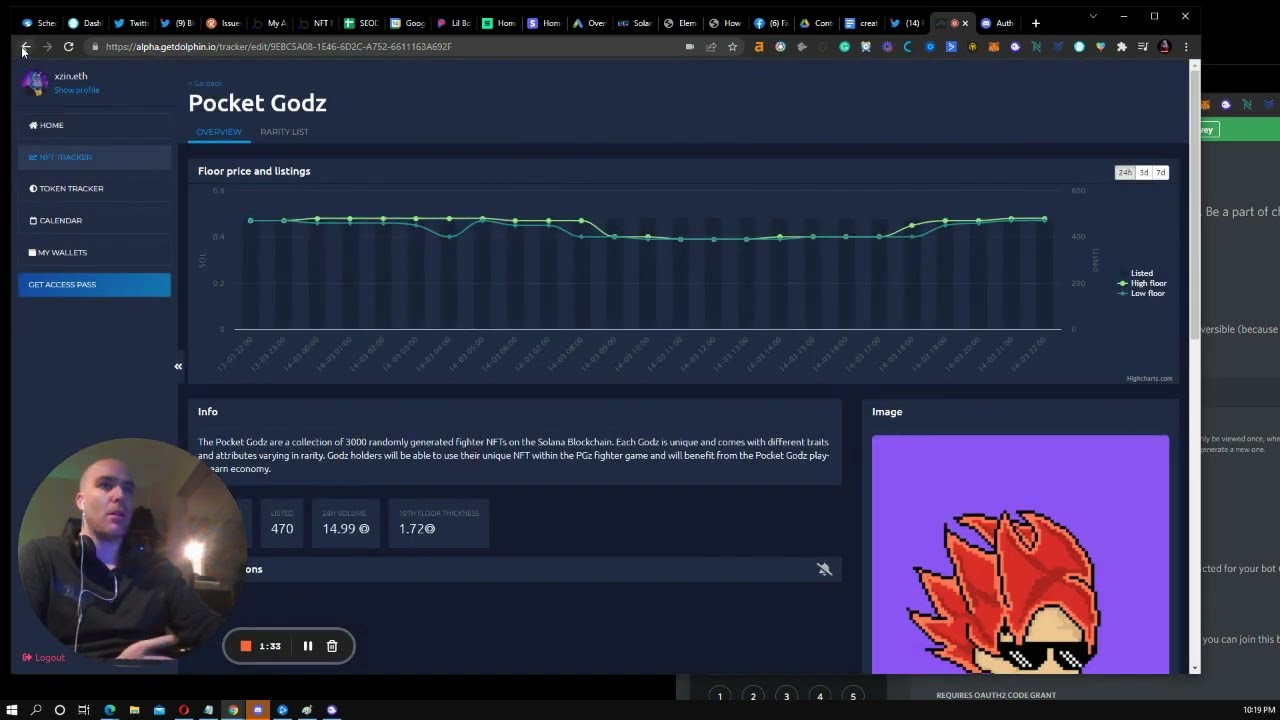
Task: Switch to the Lil Bc browser tab
Action: coord(453,23)
